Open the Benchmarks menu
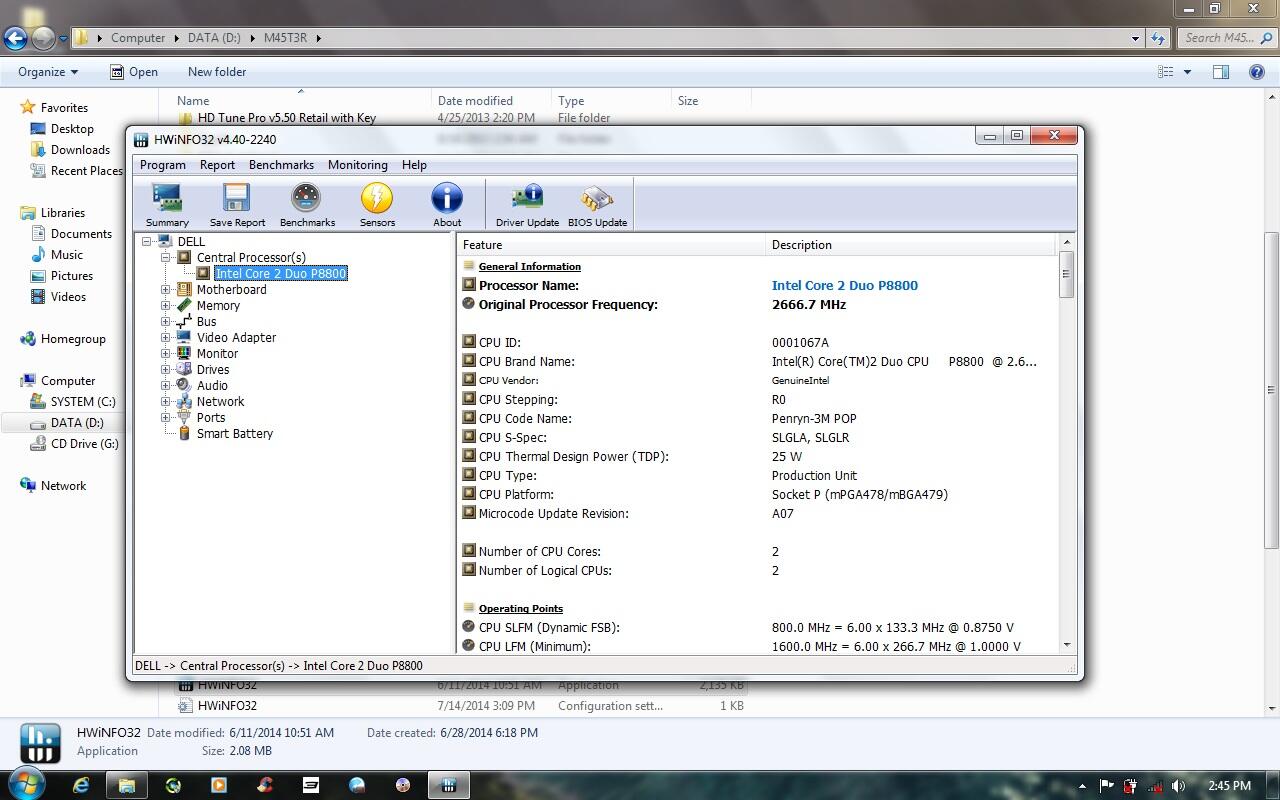The height and width of the screenshot is (800, 1280). pos(281,165)
